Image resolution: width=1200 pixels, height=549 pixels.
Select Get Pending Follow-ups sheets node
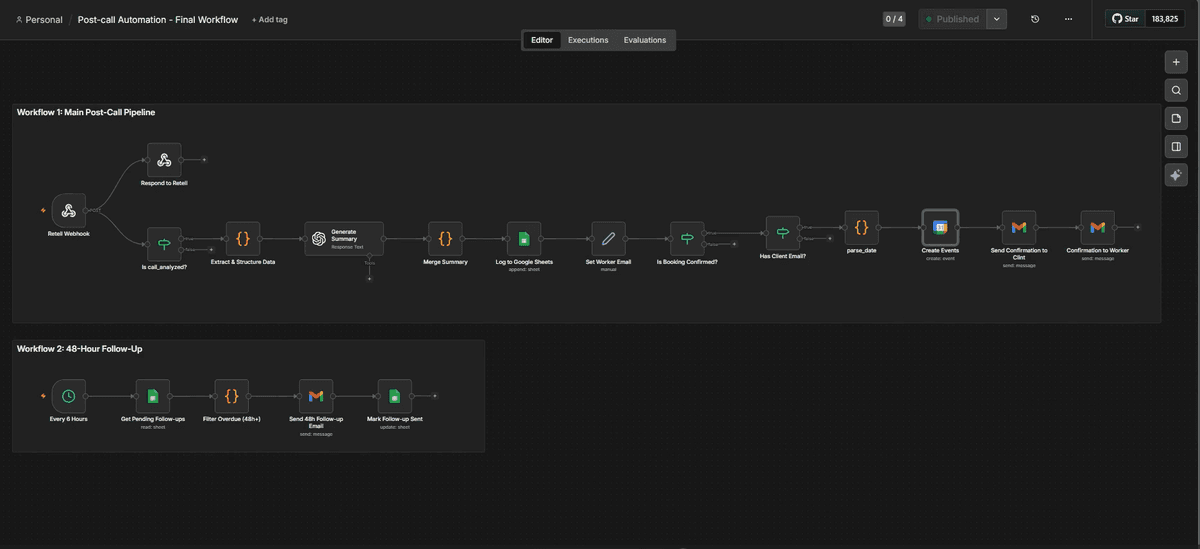pyautogui.click(x=153, y=396)
